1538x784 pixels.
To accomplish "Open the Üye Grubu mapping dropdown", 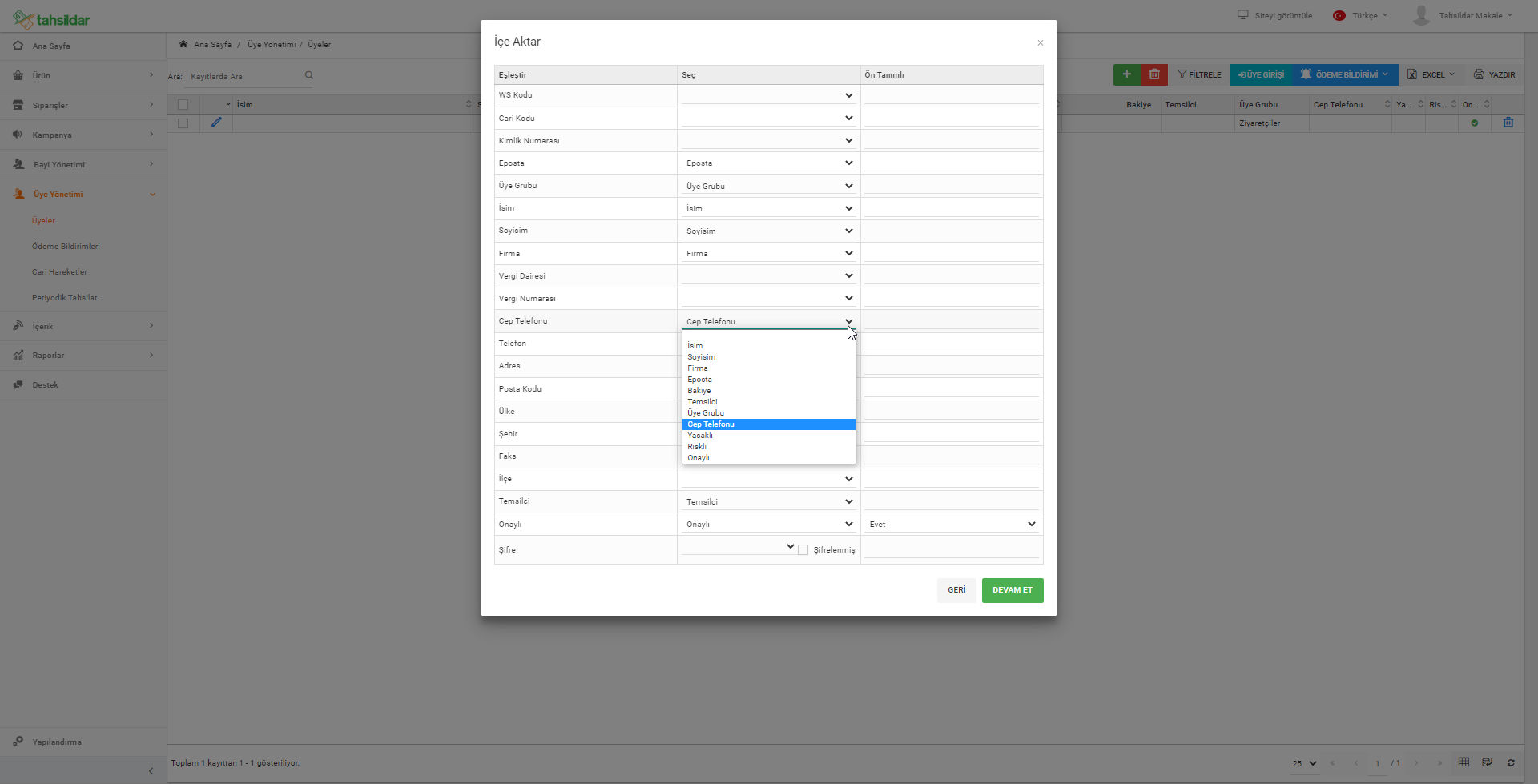I will pos(768,186).
